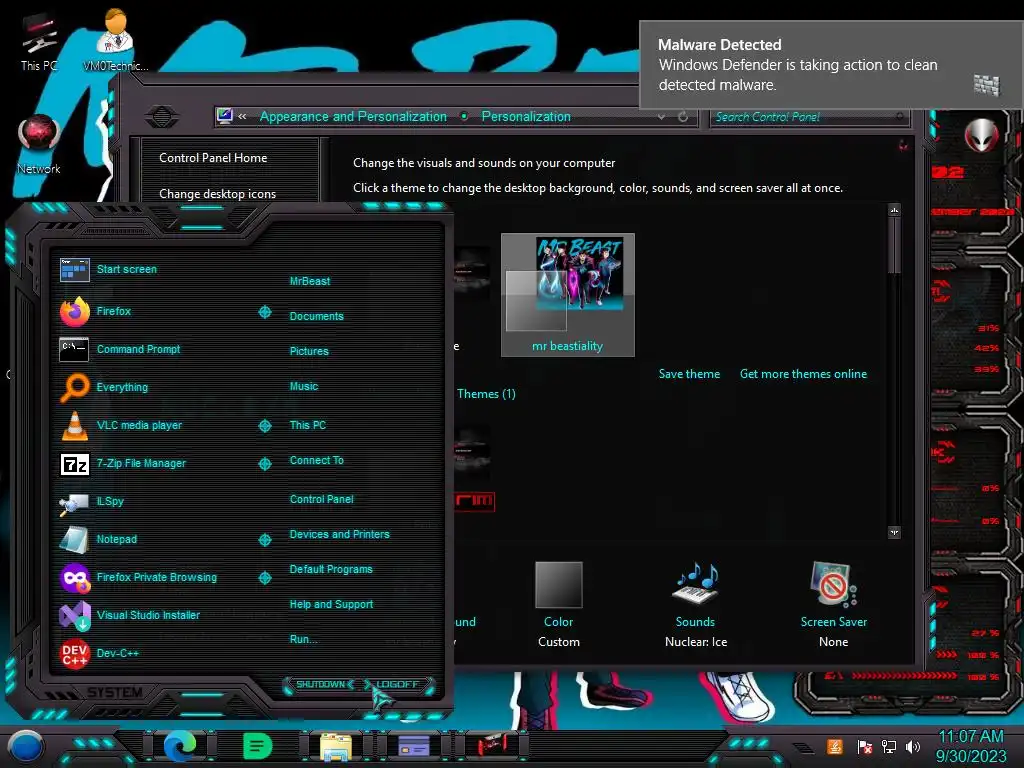Launch Command Prompt icon in start menu

74,349
